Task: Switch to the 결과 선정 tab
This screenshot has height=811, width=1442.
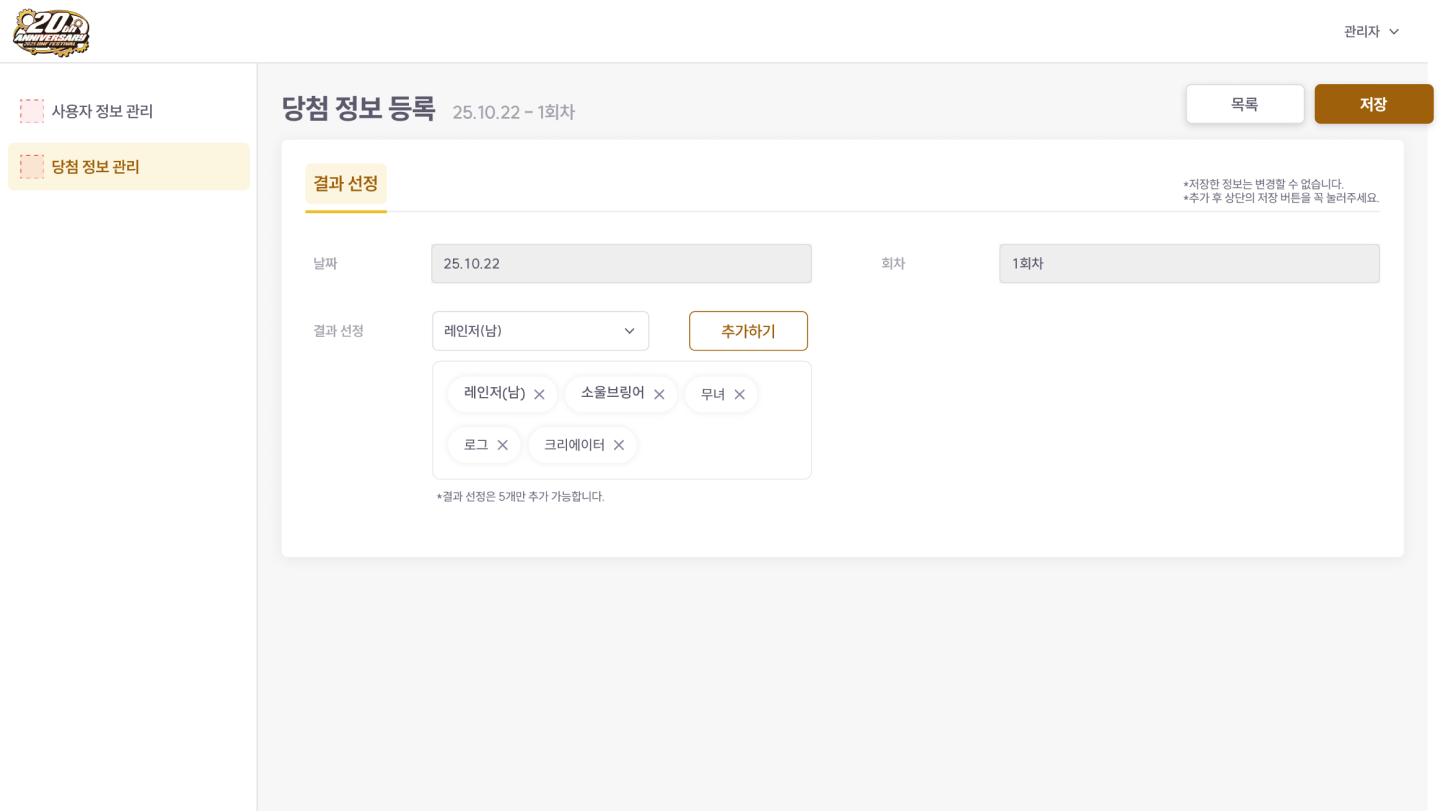Action: 346,184
